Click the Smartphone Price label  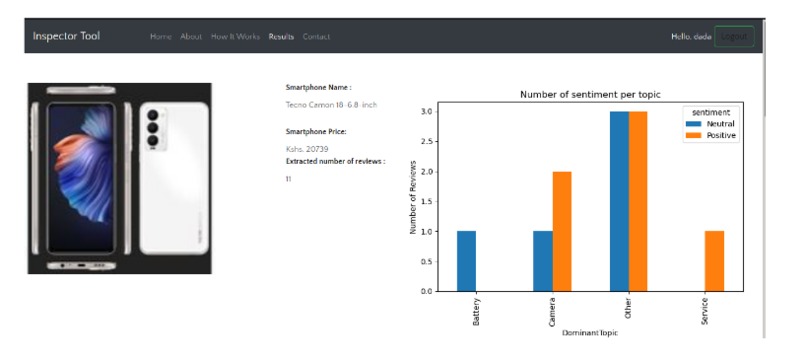[x=316, y=132]
